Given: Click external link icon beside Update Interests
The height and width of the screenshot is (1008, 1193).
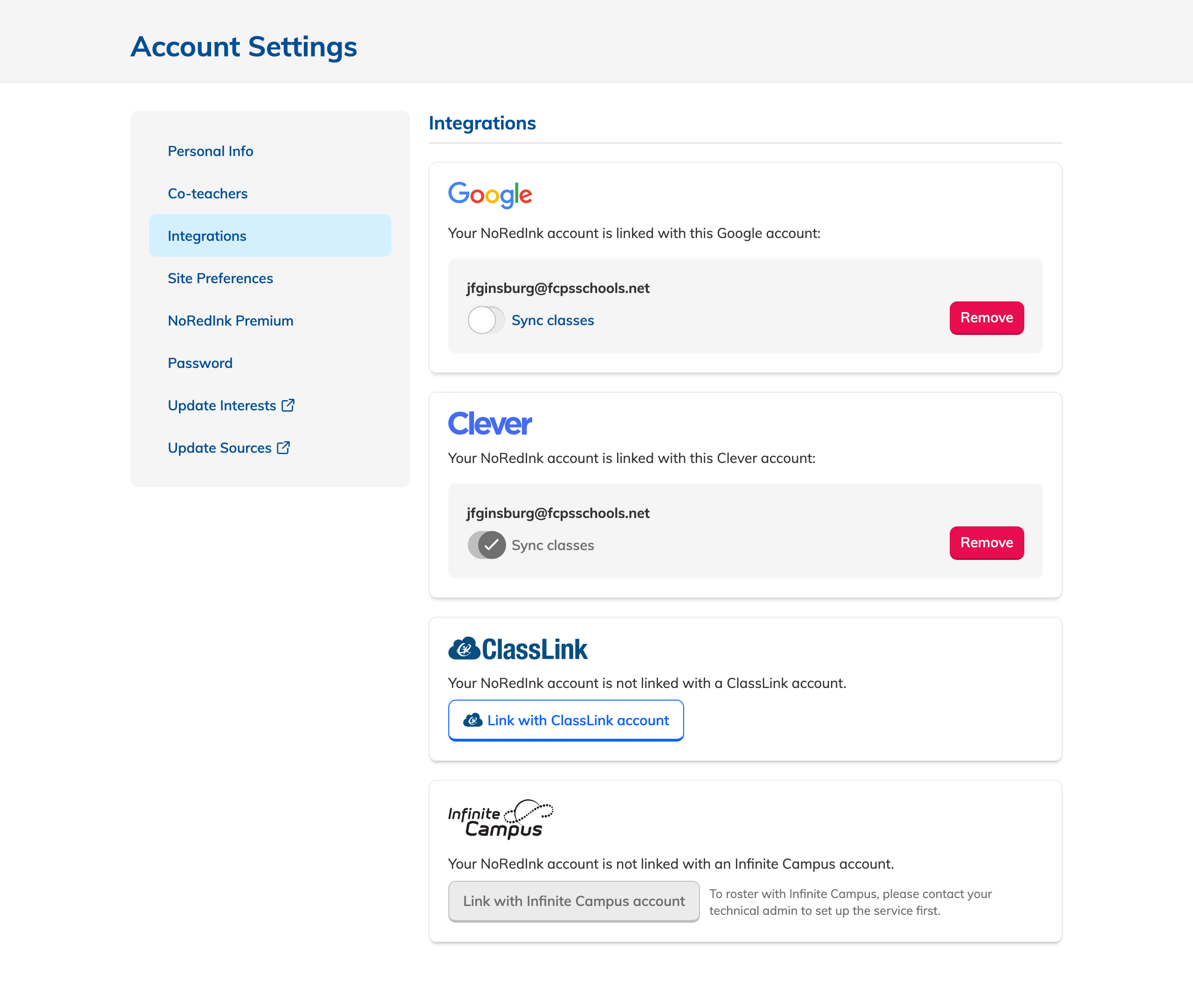Looking at the screenshot, I should [x=288, y=405].
